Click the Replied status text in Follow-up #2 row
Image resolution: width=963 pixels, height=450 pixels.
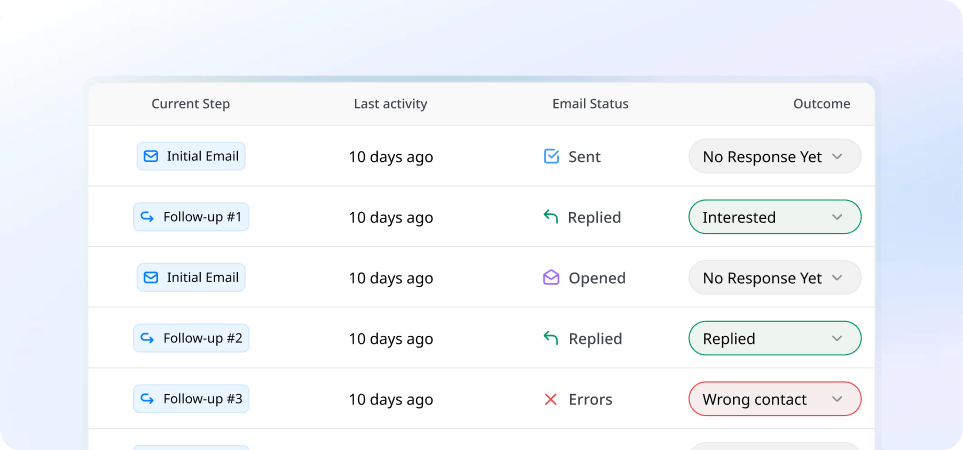pos(595,339)
